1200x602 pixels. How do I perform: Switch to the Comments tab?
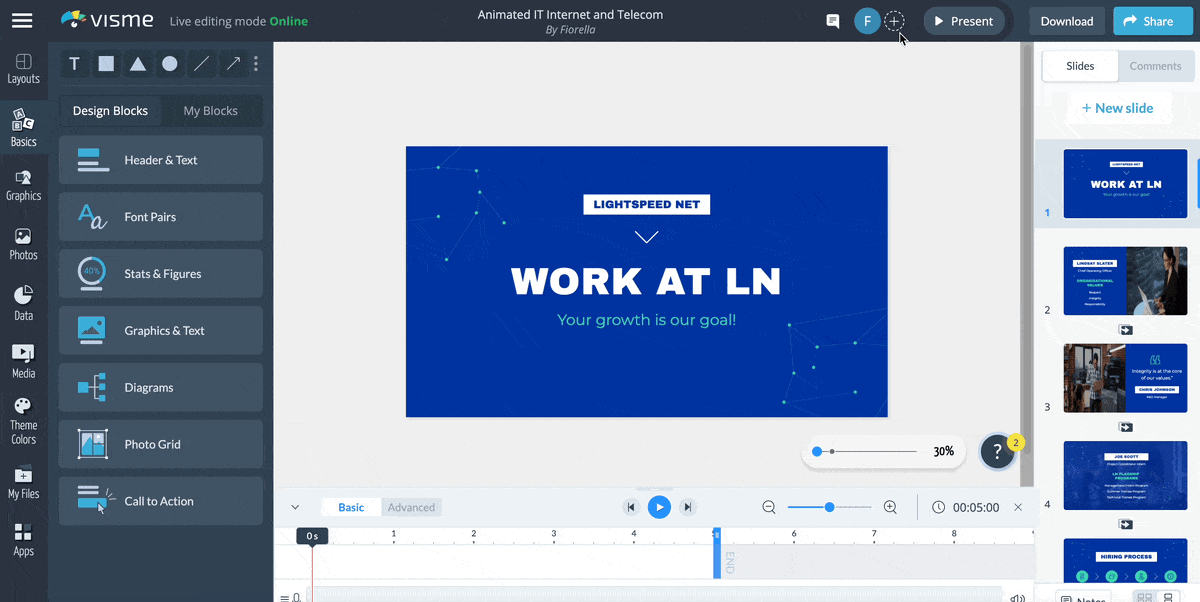1155,66
